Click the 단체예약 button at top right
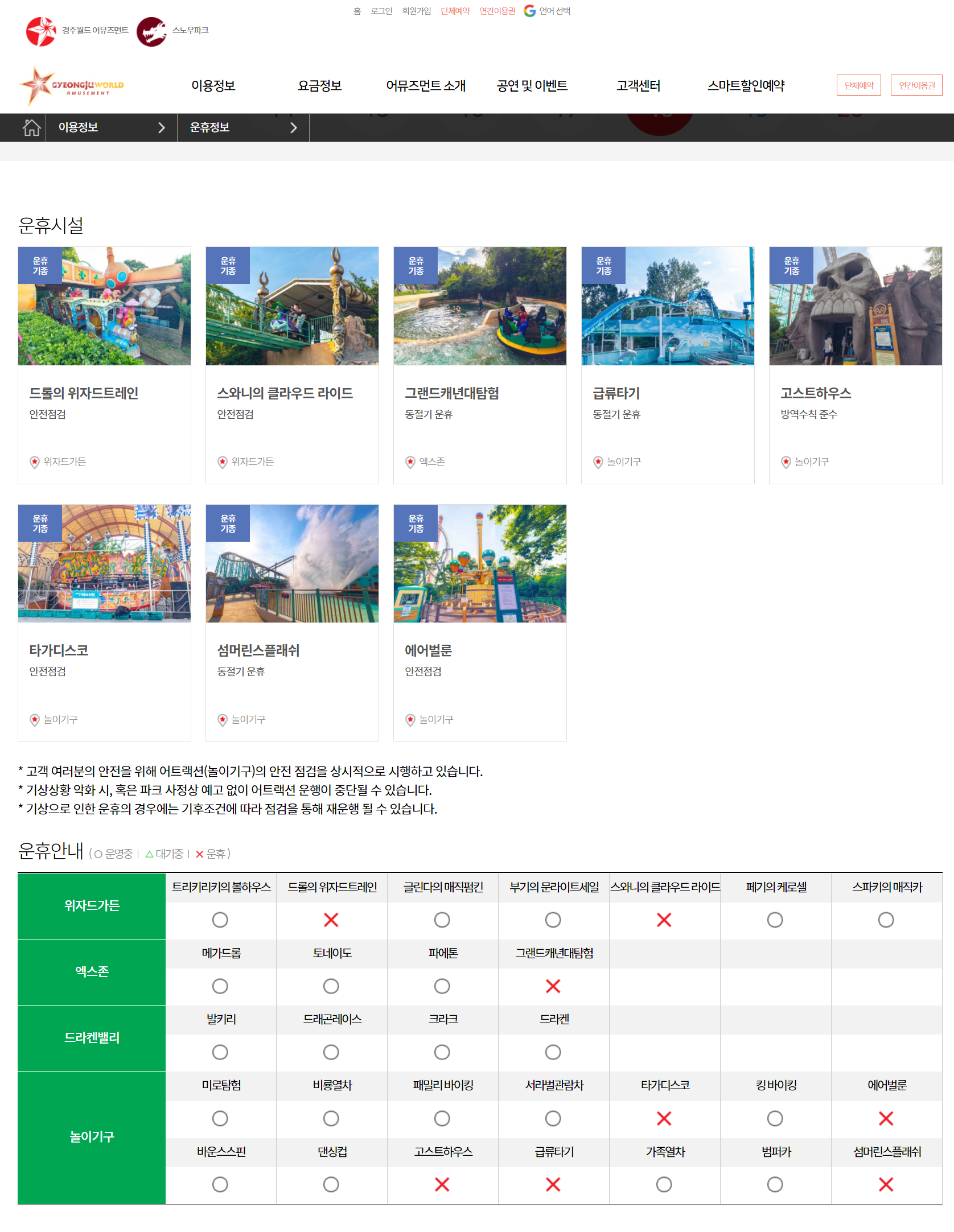Viewport: 954px width, 1232px height. pyautogui.click(x=858, y=85)
